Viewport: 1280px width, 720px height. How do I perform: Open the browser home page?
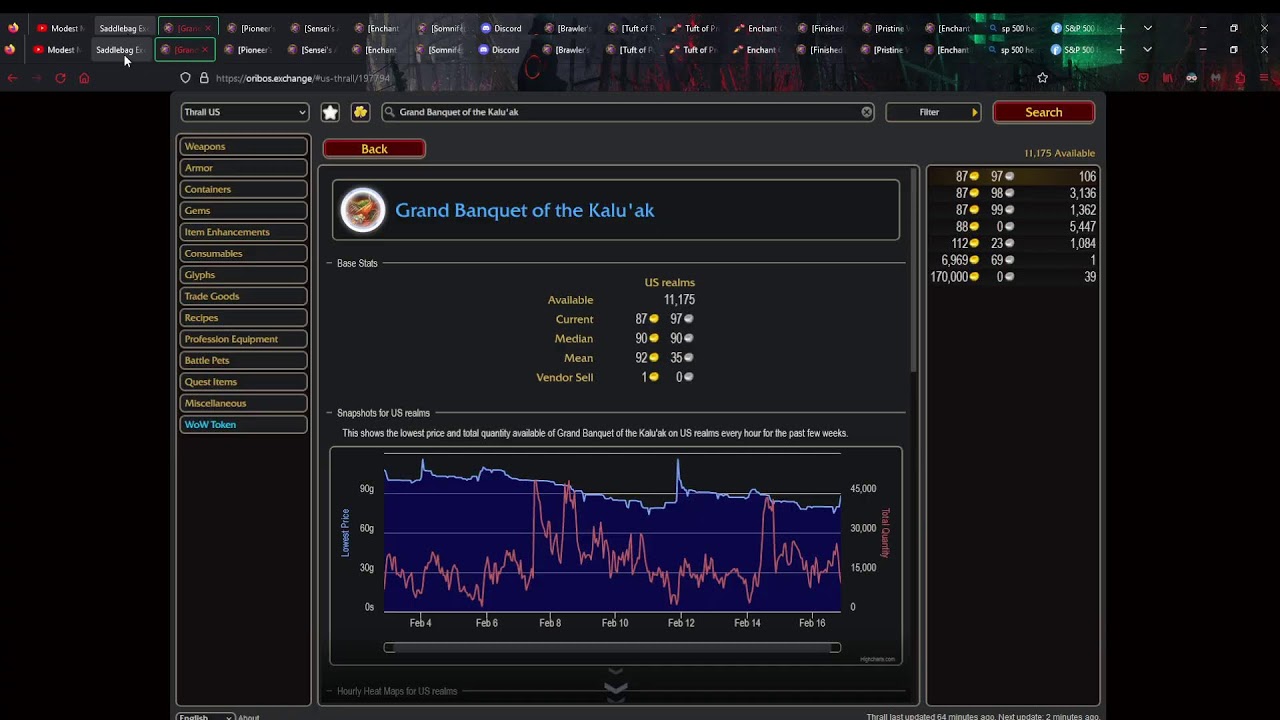click(x=84, y=78)
